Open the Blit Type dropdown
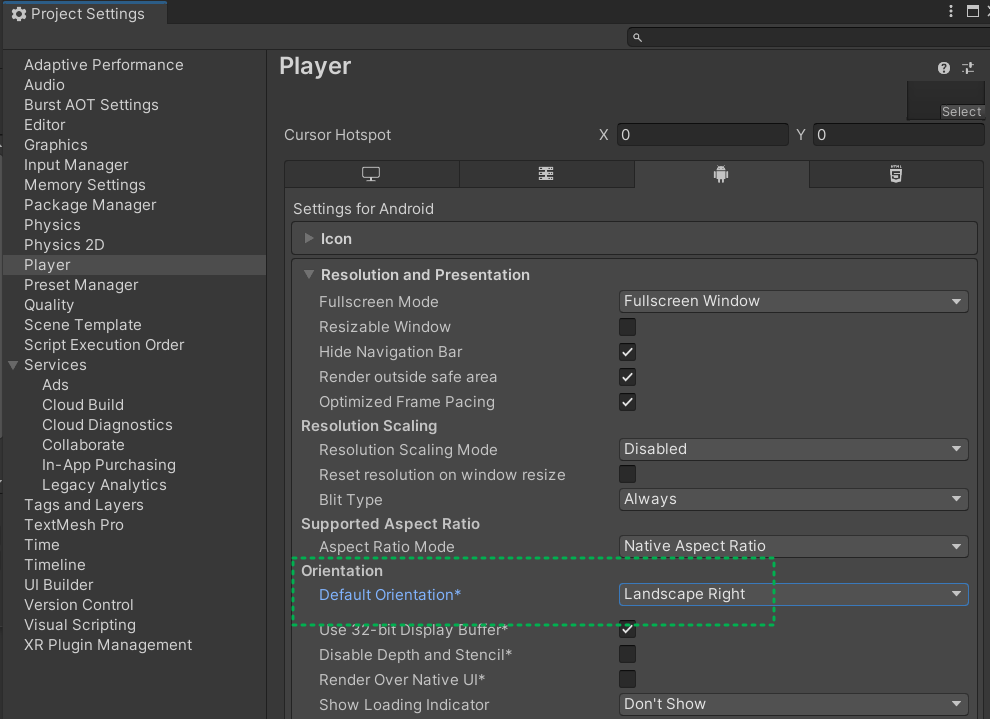 [x=794, y=499]
